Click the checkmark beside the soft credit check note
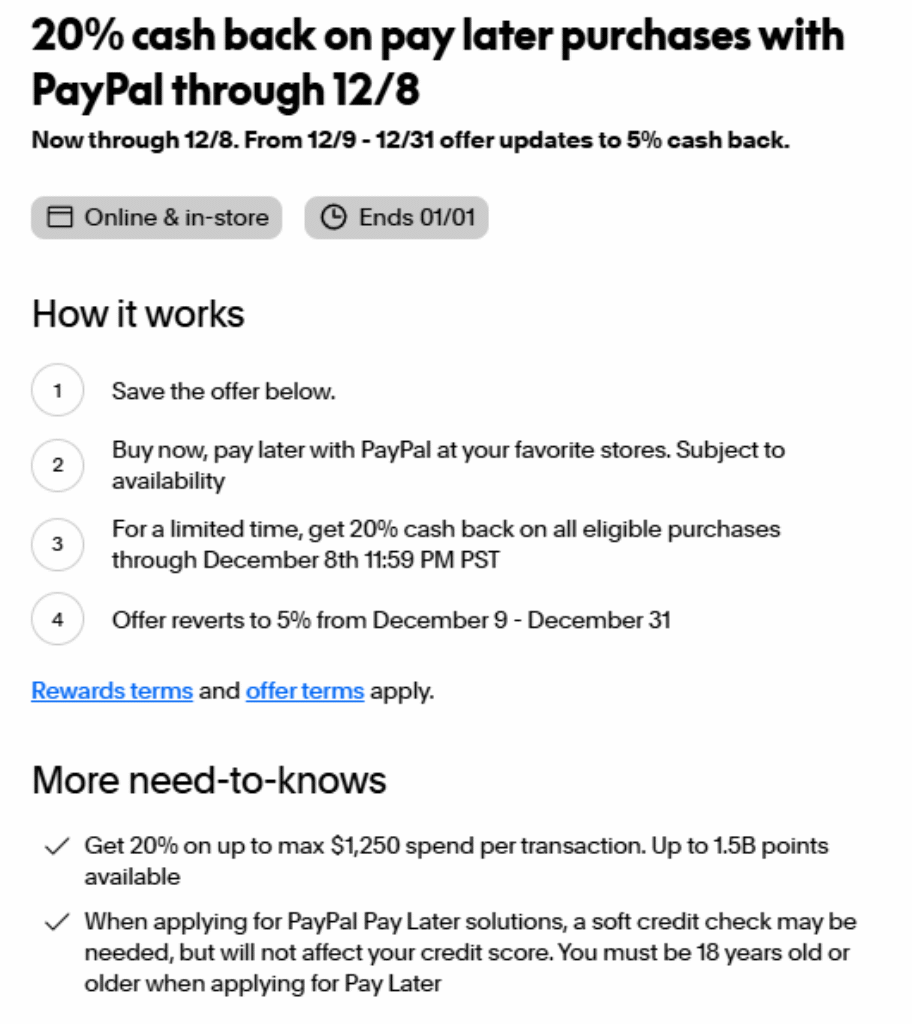This screenshot has width=912, height=1024. point(57,922)
